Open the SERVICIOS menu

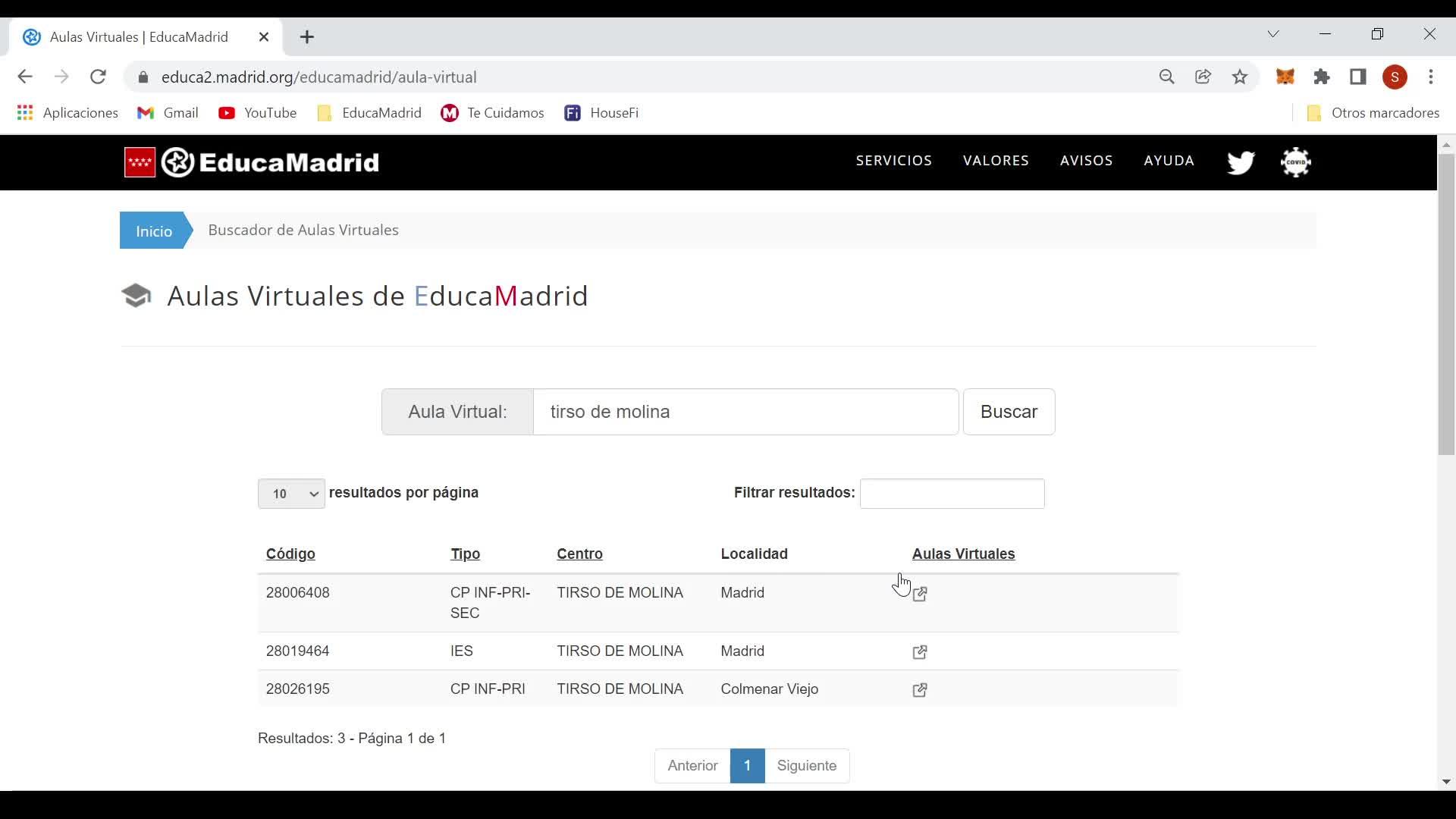pos(893,161)
